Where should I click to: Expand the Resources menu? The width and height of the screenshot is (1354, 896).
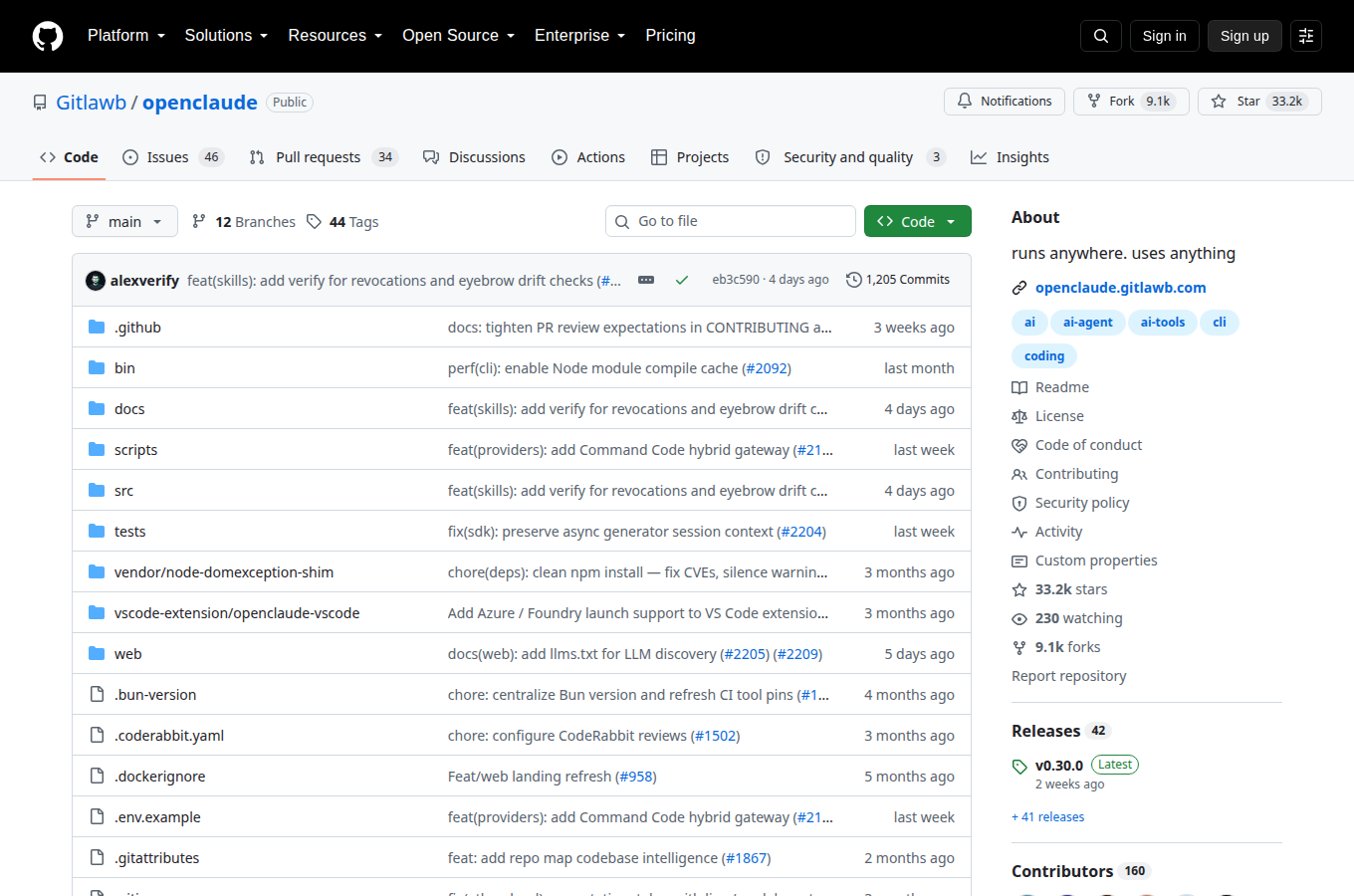[336, 36]
